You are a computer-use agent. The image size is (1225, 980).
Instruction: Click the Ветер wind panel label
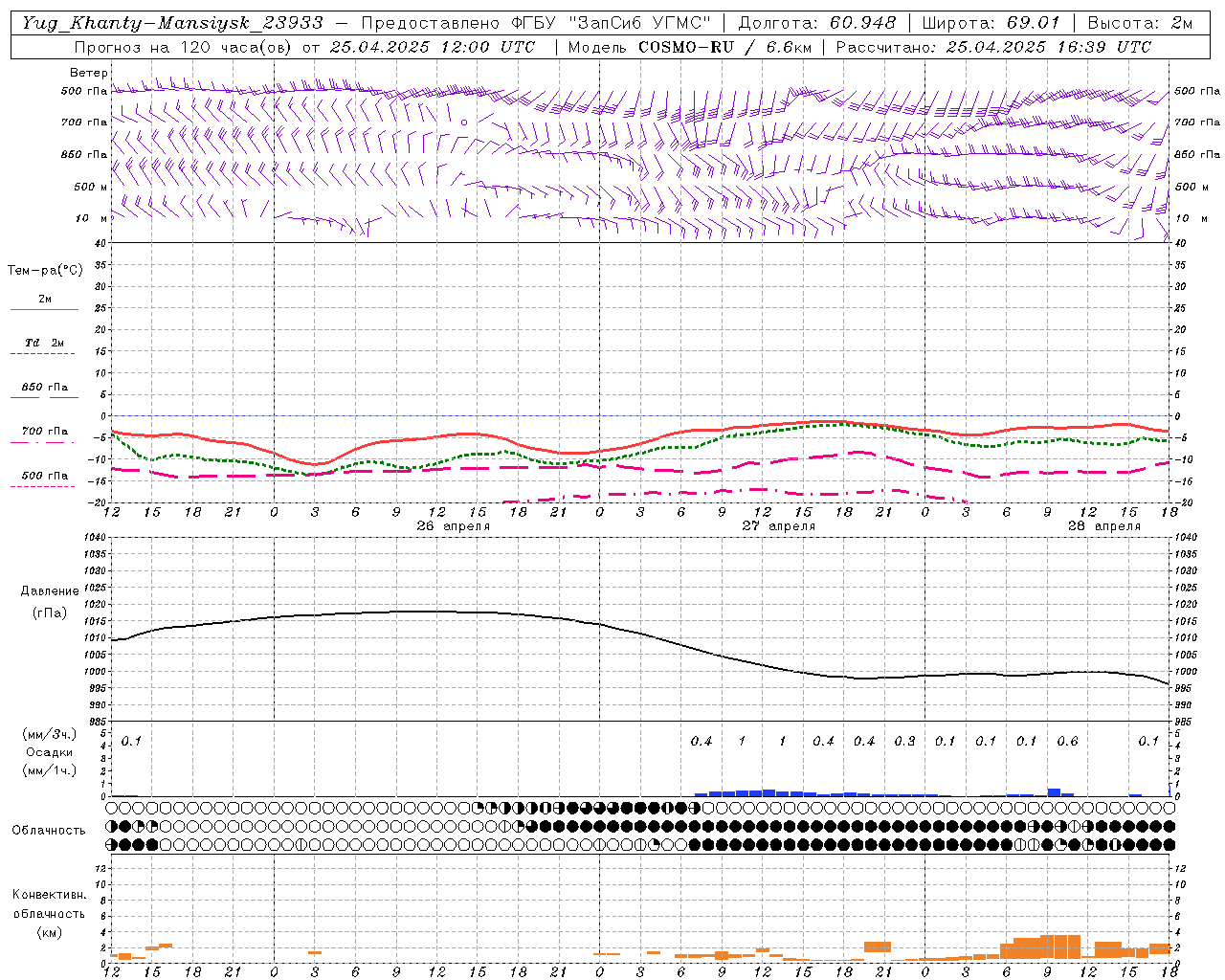[89, 73]
